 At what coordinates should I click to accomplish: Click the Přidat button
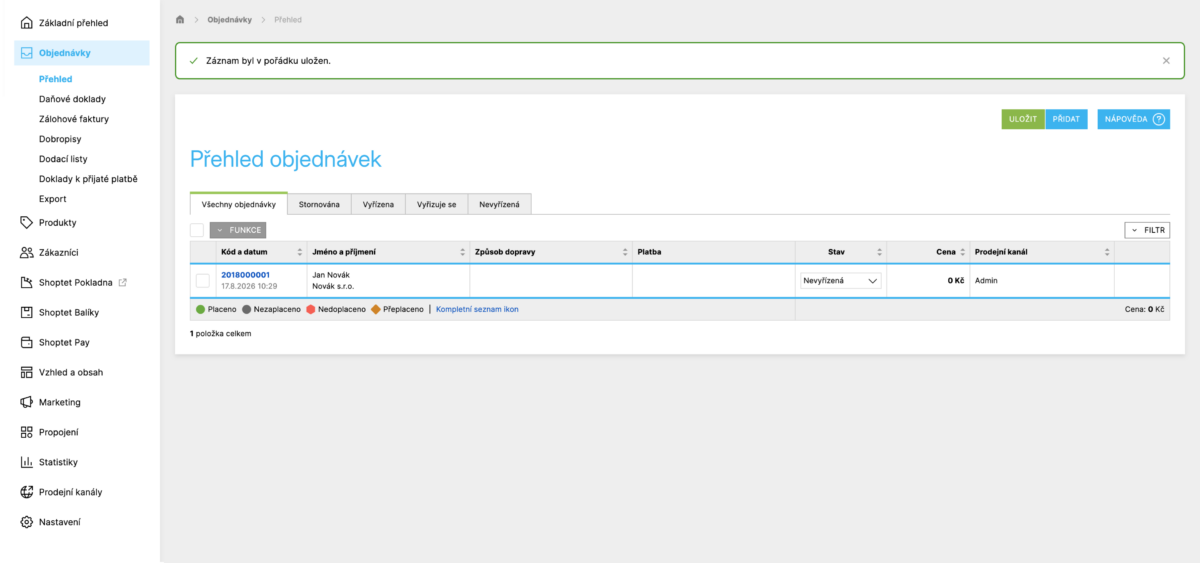[x=1066, y=119]
